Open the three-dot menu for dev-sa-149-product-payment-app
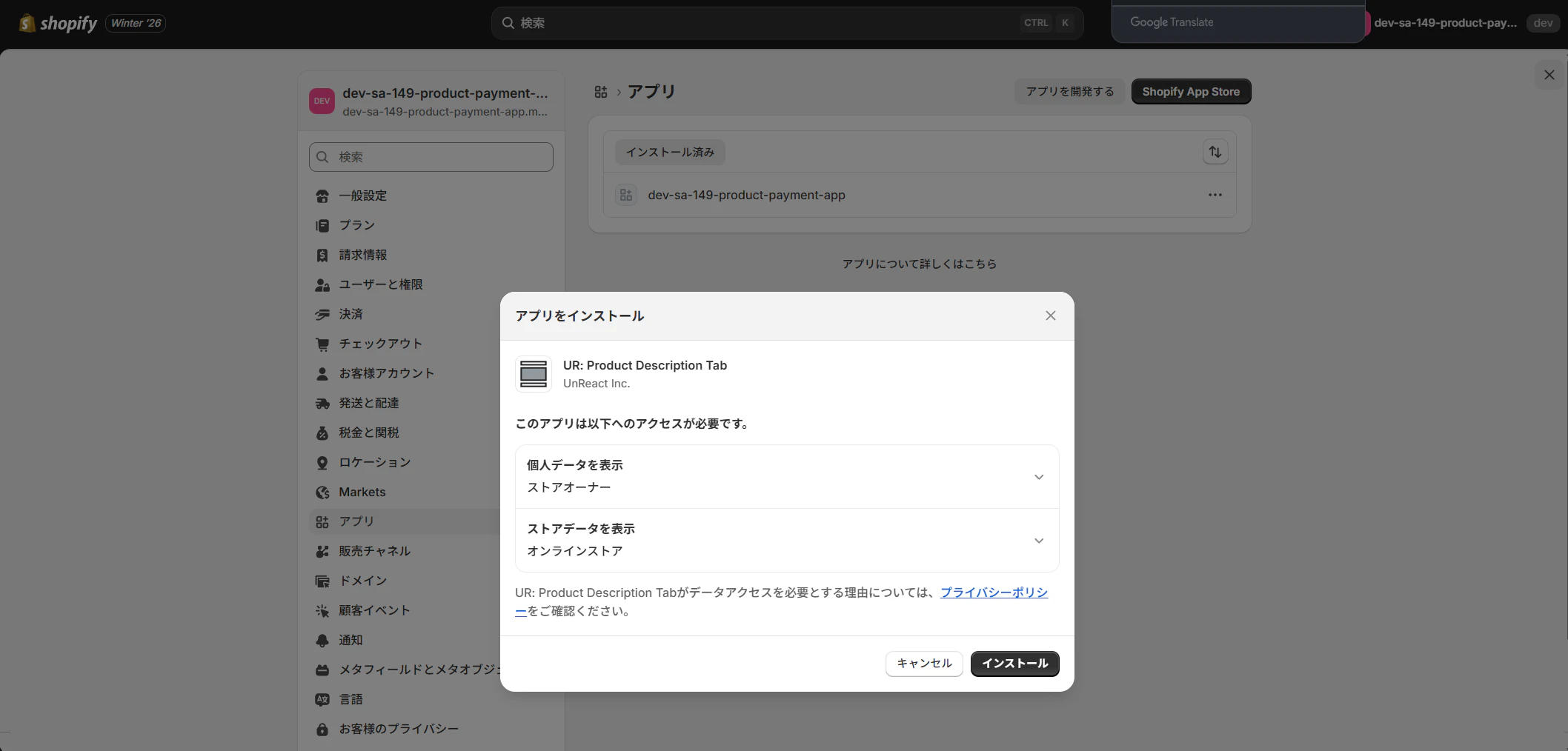Screen dimensions: 1568x751 coord(1215,195)
